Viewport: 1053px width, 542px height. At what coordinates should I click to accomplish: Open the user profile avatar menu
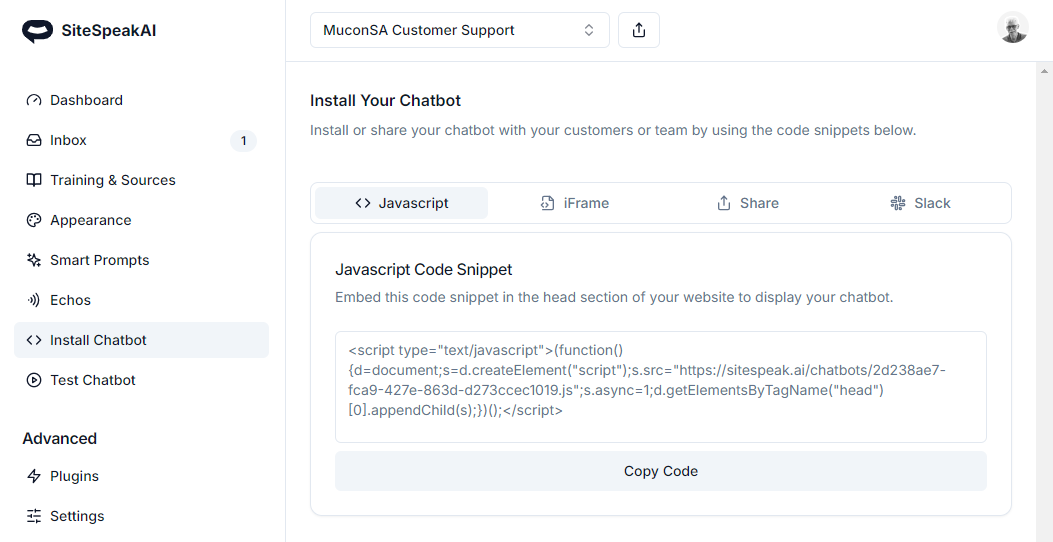[x=1013, y=28]
